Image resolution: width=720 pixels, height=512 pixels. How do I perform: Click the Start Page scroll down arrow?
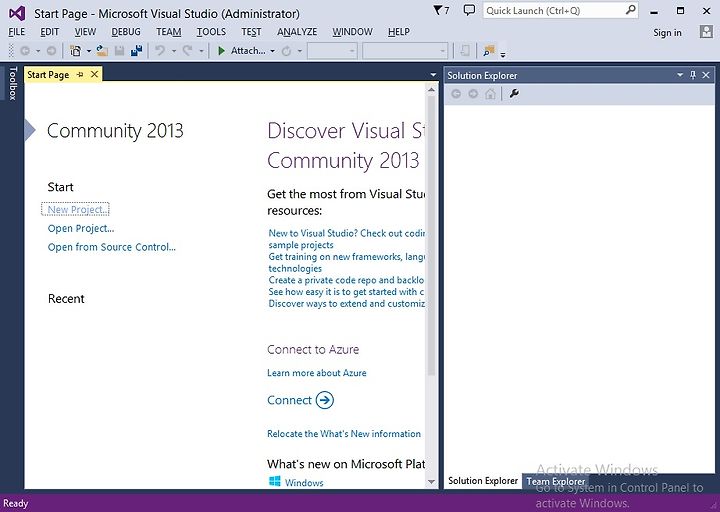click(431, 482)
